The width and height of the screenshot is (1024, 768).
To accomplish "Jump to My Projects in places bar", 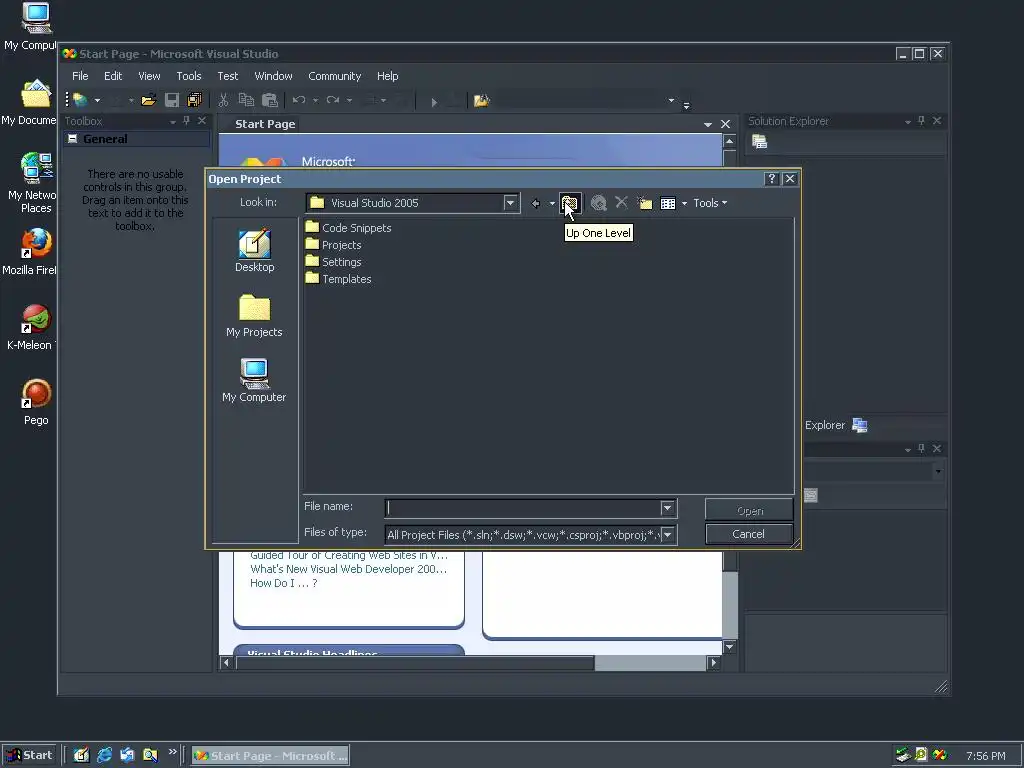I will point(255,315).
